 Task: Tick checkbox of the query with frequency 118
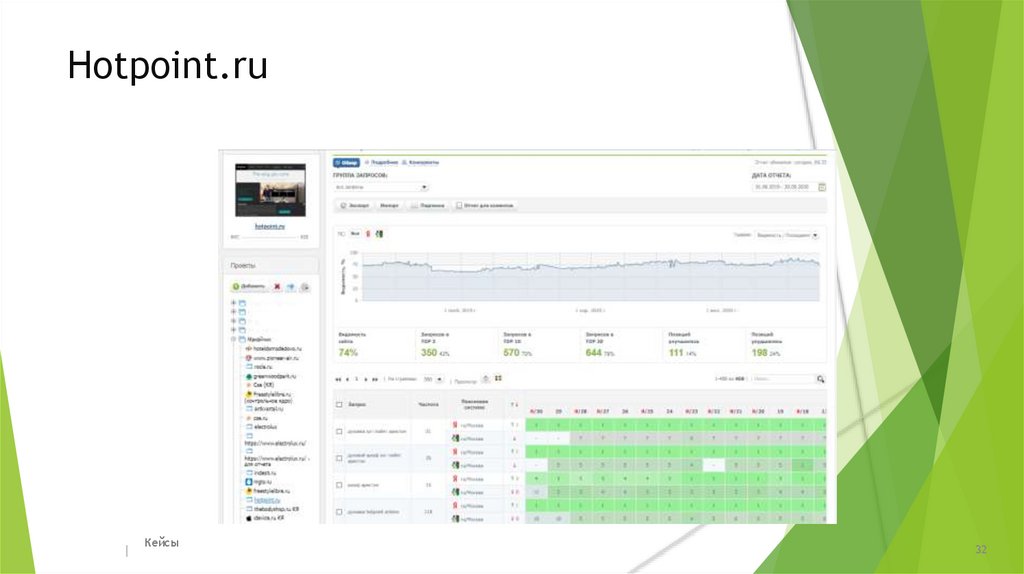coord(339,512)
